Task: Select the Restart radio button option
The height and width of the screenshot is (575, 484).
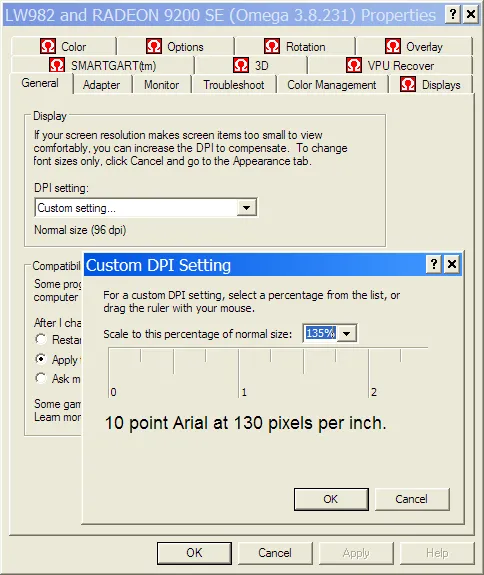Action: tap(41, 339)
